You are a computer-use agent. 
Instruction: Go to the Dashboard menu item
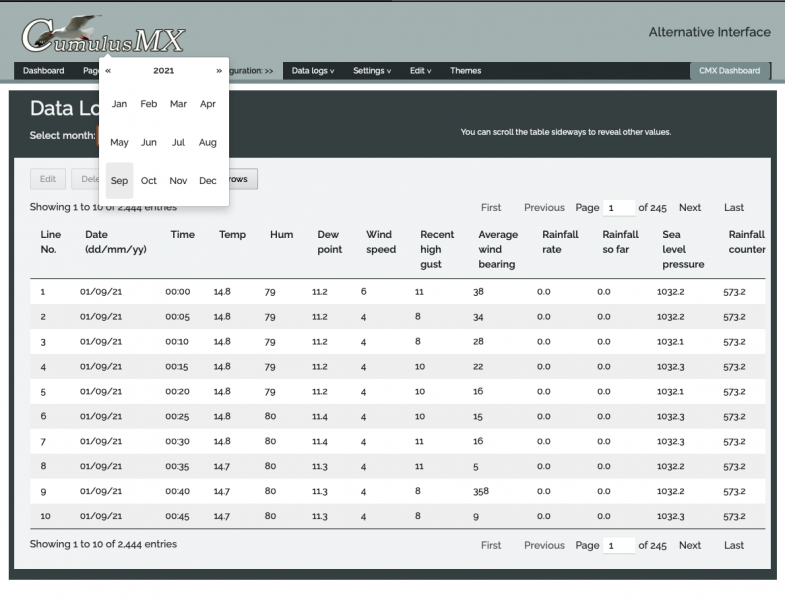[43, 71]
